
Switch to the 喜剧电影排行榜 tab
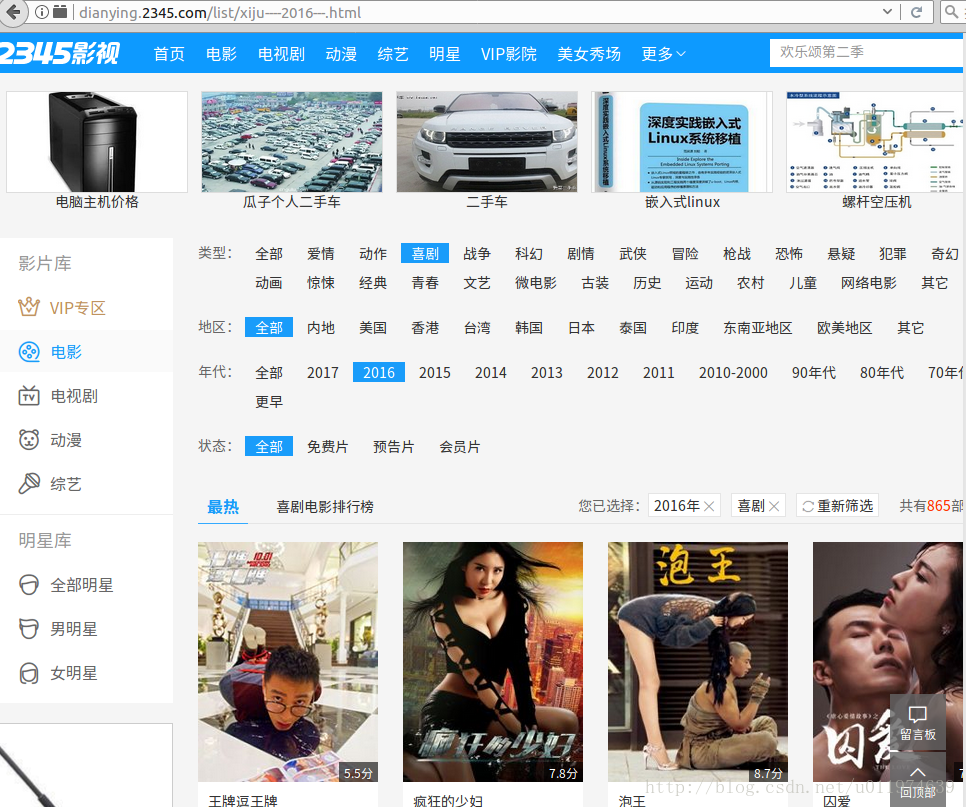325,507
